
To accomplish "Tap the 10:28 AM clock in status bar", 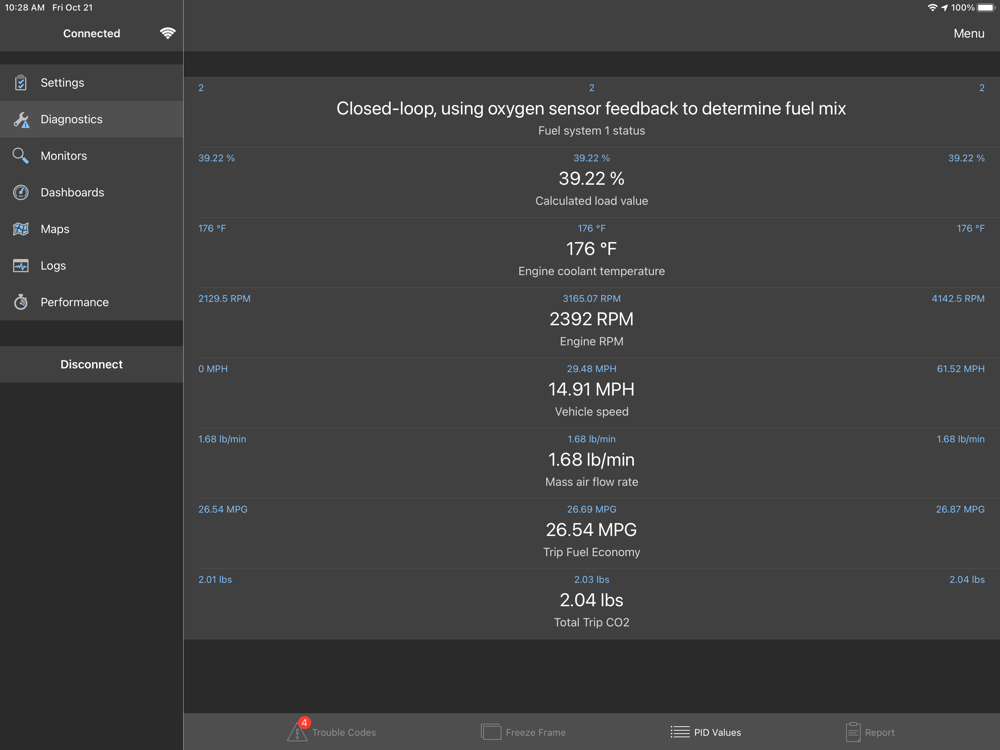I will [25, 8].
